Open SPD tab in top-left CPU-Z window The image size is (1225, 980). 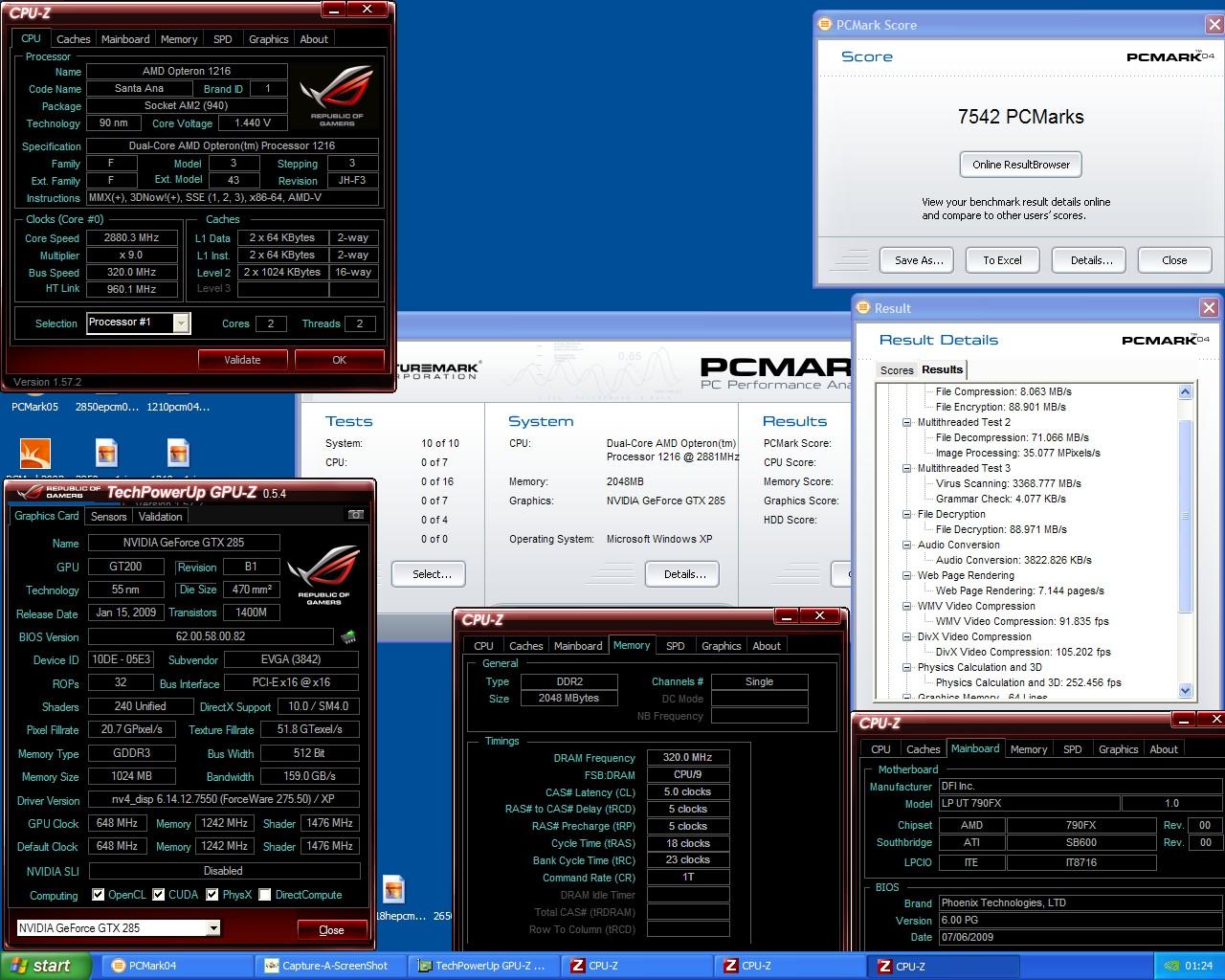pyautogui.click(x=223, y=39)
